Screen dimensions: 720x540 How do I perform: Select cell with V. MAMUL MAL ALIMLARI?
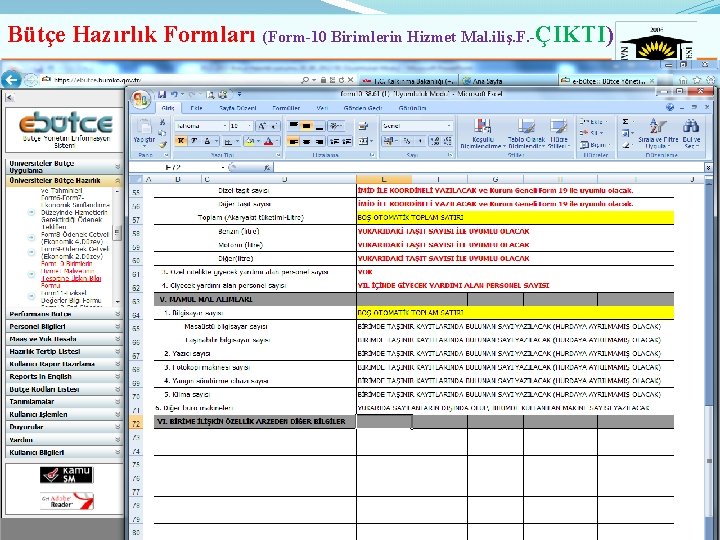pyautogui.click(x=255, y=299)
